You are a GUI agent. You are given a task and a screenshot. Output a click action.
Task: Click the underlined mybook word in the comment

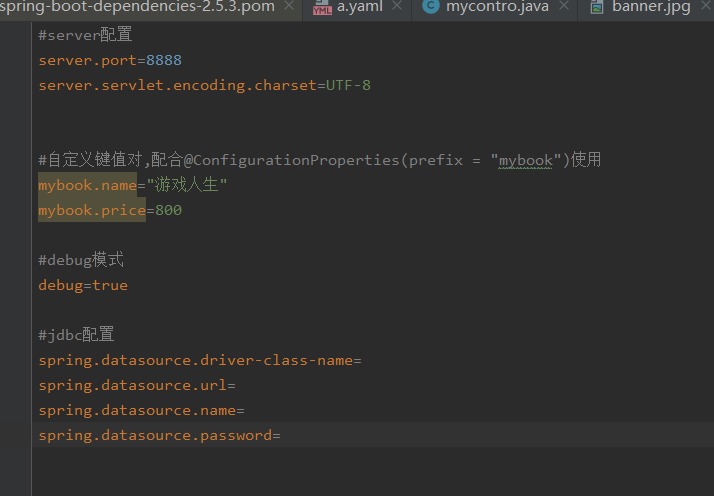click(x=525, y=160)
